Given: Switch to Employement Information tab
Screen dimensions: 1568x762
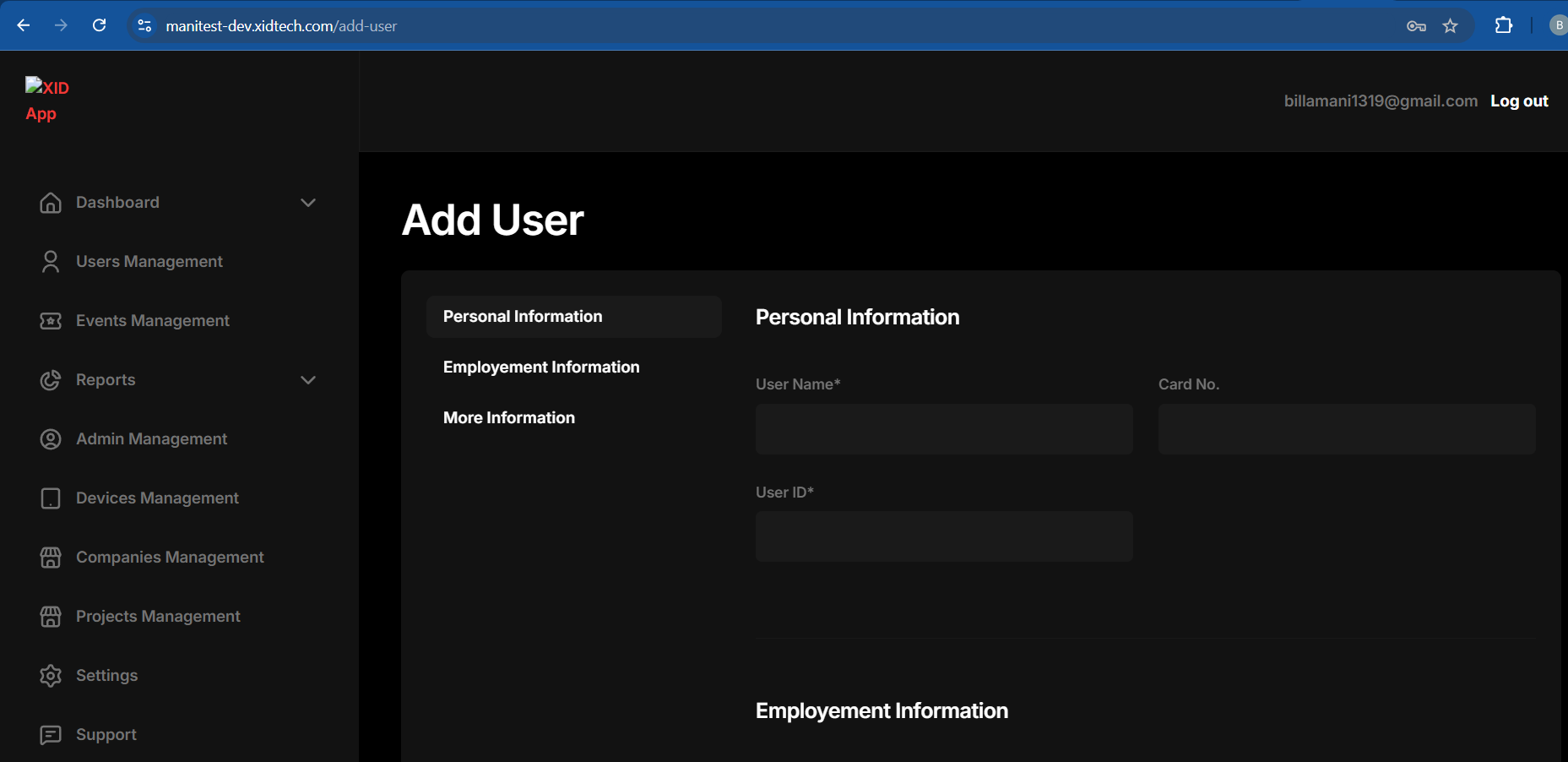Looking at the screenshot, I should [x=541, y=367].
